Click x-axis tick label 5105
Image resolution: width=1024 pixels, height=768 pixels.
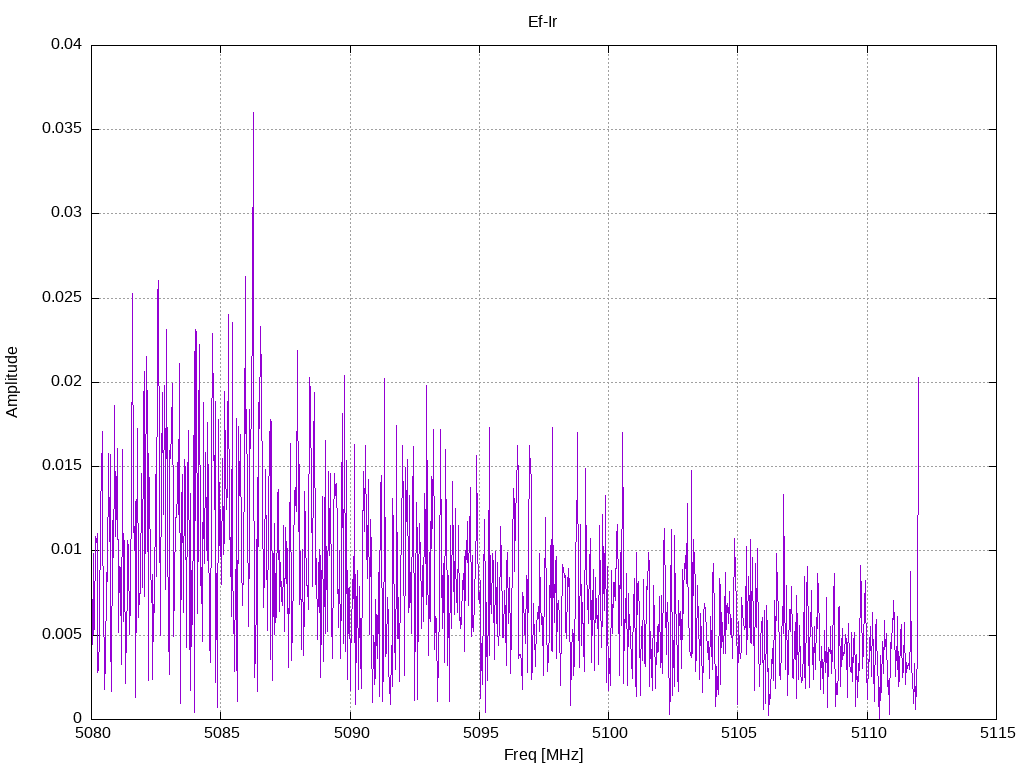(739, 733)
